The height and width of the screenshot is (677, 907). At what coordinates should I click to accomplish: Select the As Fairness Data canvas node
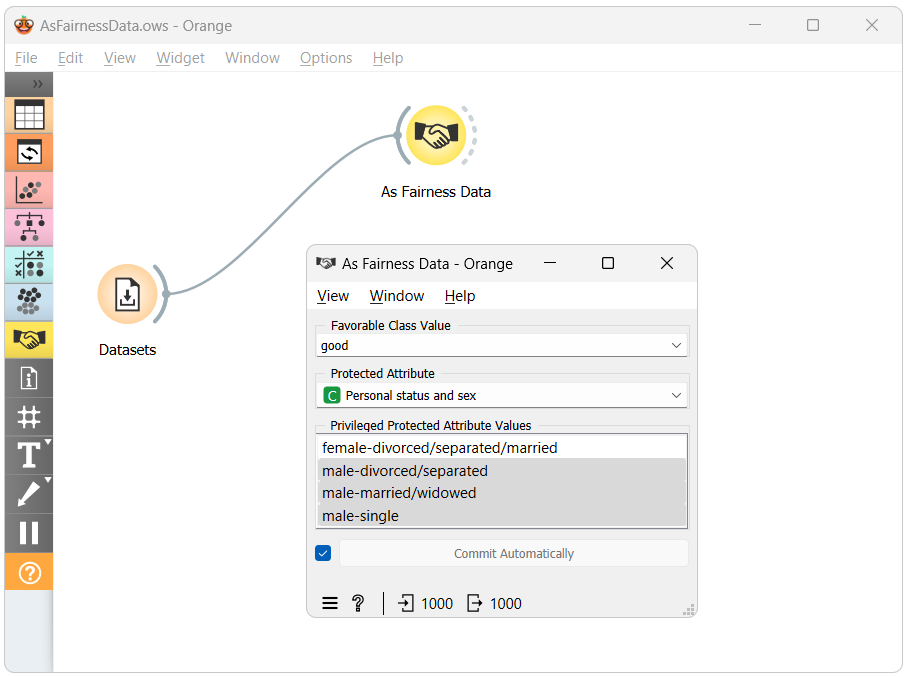pos(436,135)
